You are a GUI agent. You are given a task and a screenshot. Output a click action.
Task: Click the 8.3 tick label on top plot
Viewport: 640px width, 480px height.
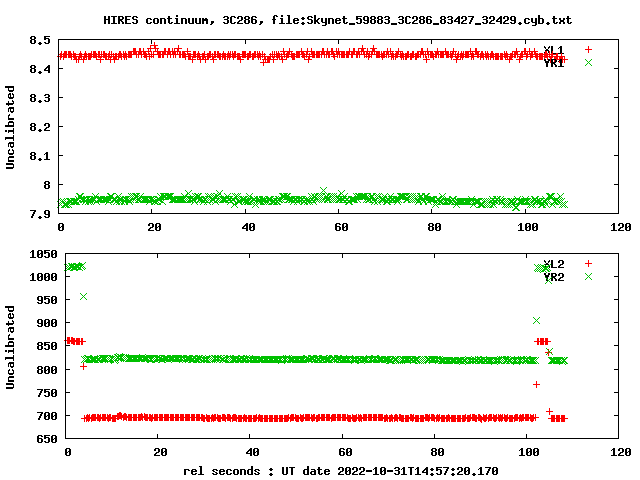40,98
